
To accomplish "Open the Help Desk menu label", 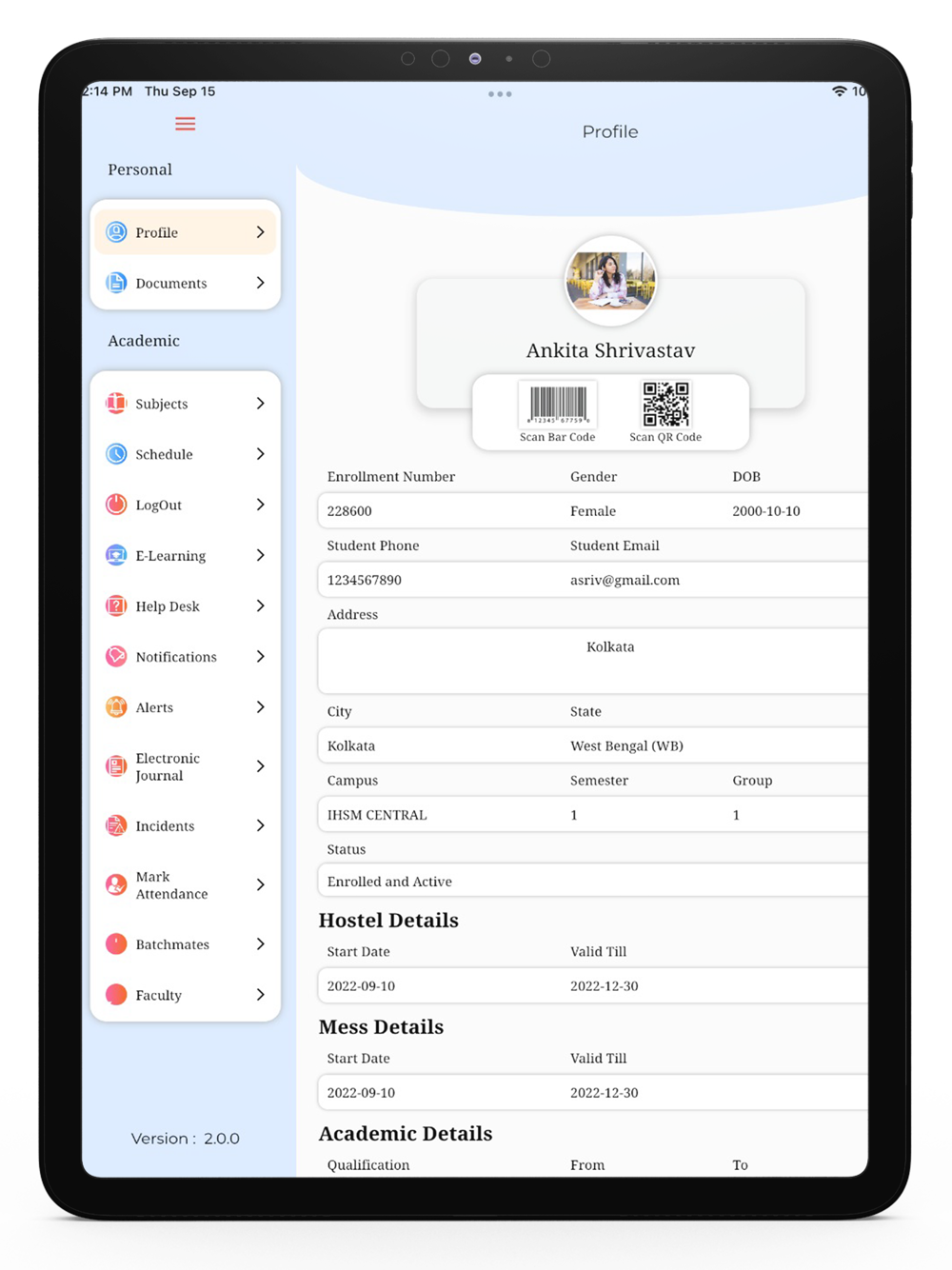I will (x=168, y=605).
